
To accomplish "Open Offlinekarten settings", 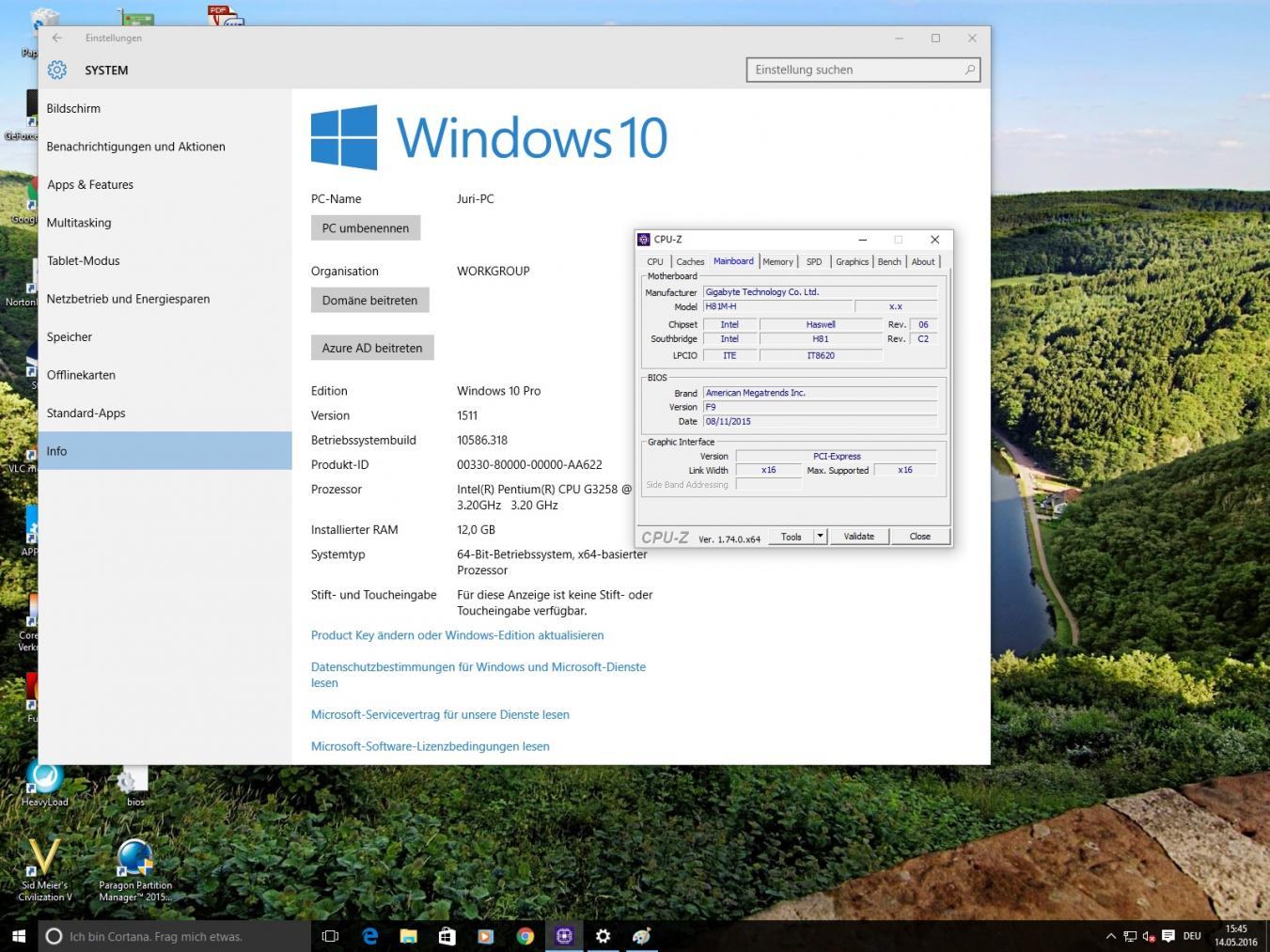I will point(165,375).
